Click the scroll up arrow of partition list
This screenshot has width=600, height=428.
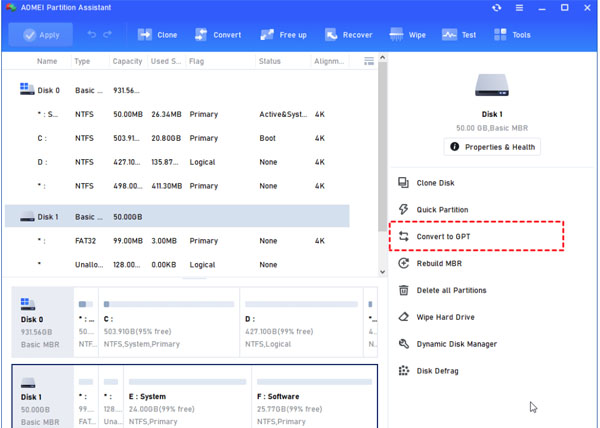click(x=382, y=57)
